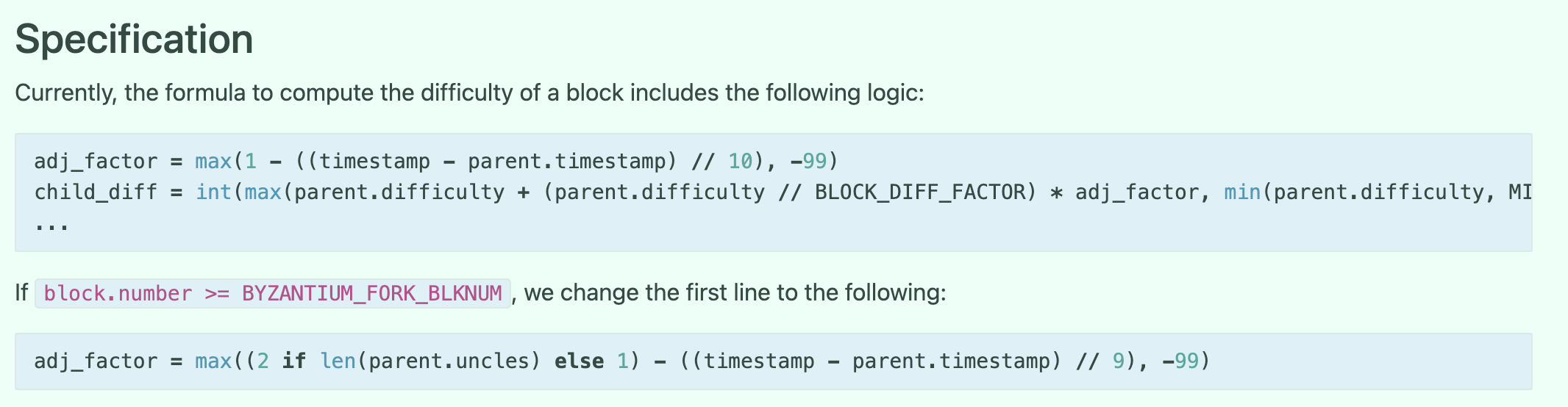Screen dimensions: 1568x407
Task: Click -99 in the first adj_factor line
Action: tap(808, 161)
